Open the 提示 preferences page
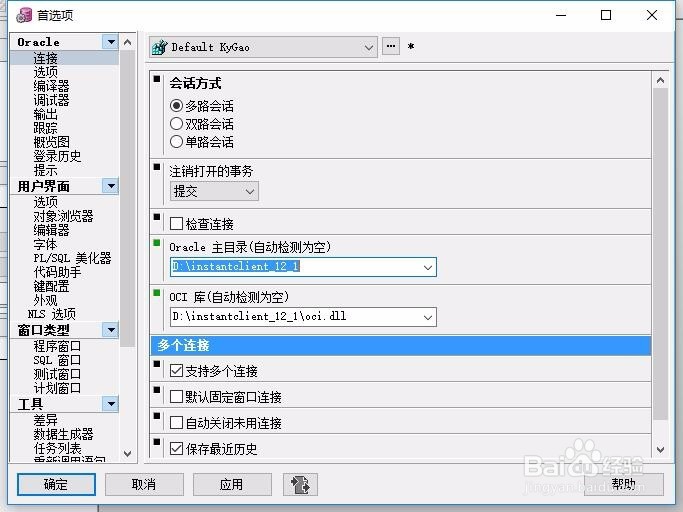This screenshot has height=512, width=683. [45, 170]
